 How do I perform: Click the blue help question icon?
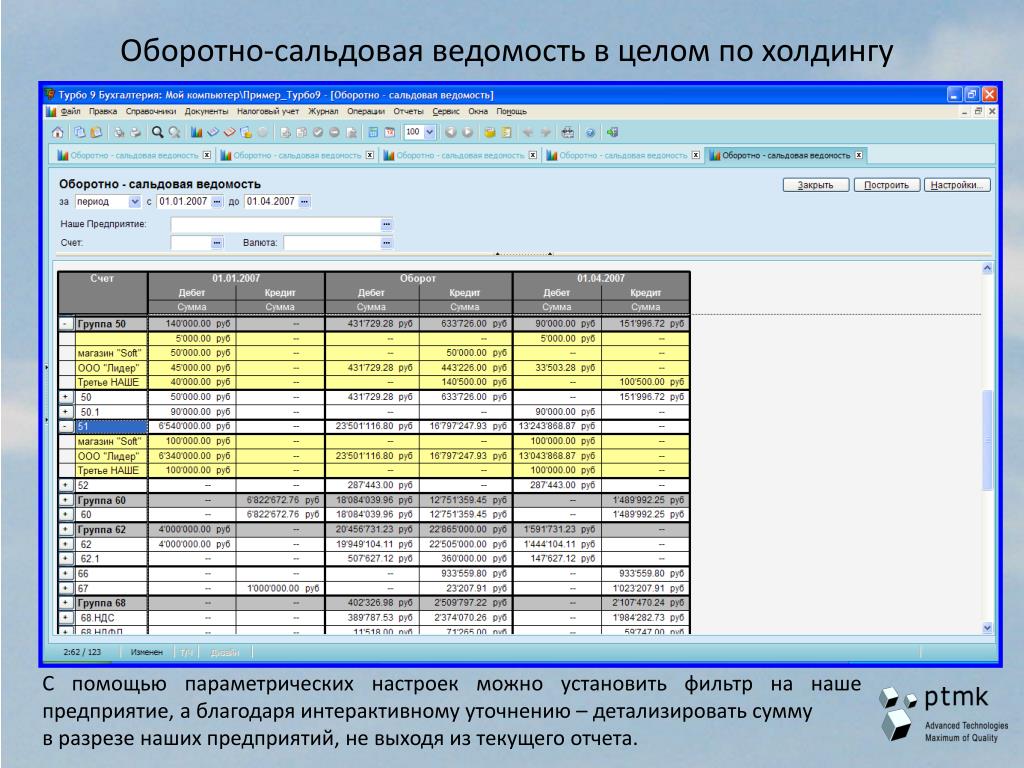pyautogui.click(x=590, y=133)
